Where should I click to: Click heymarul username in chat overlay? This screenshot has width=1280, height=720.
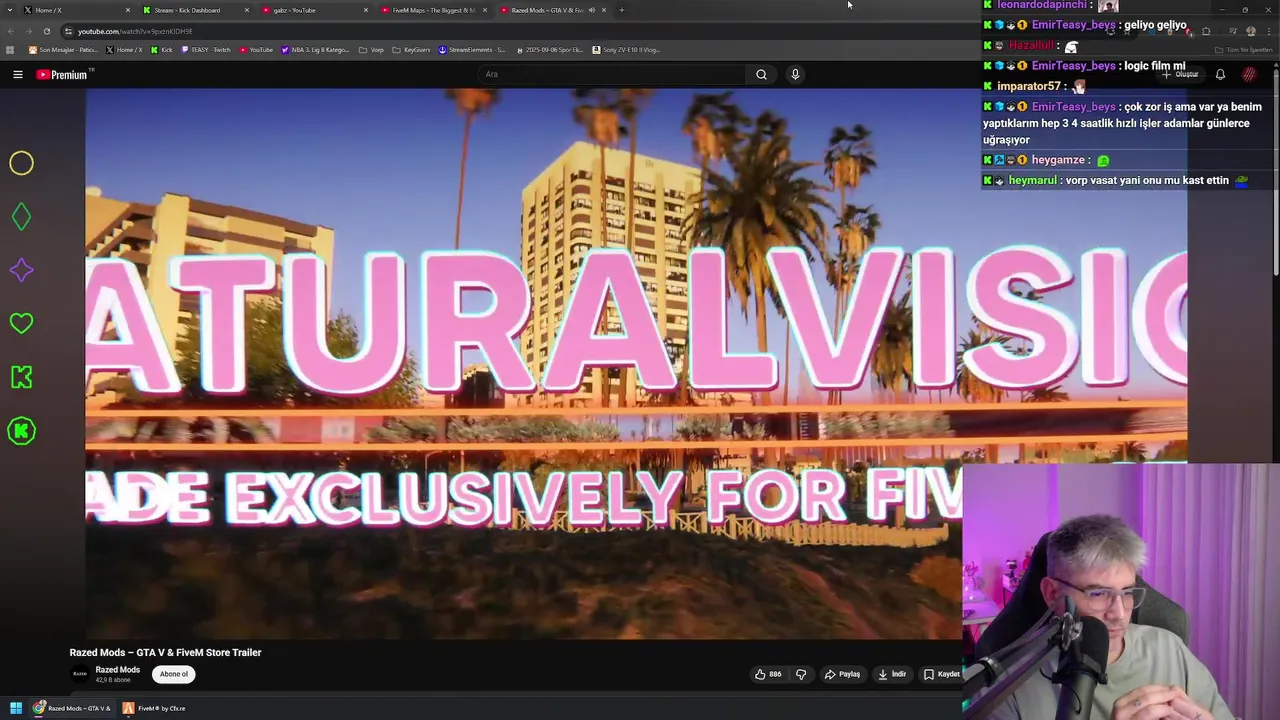coord(1032,180)
